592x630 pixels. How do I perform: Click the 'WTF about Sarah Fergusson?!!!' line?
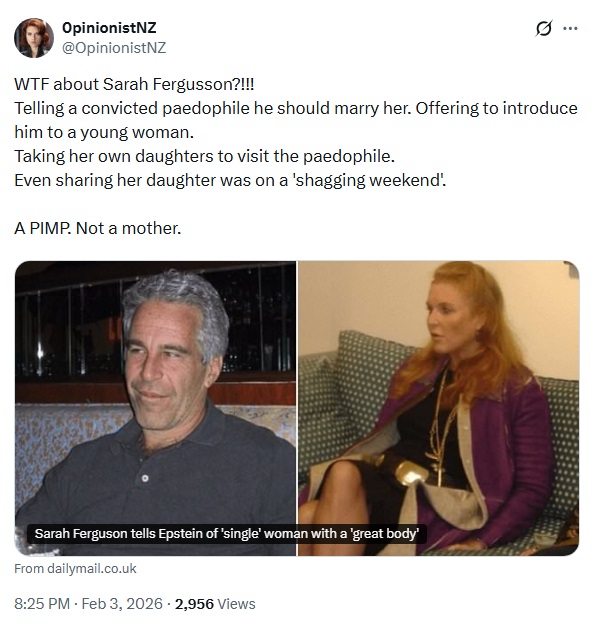point(134,84)
